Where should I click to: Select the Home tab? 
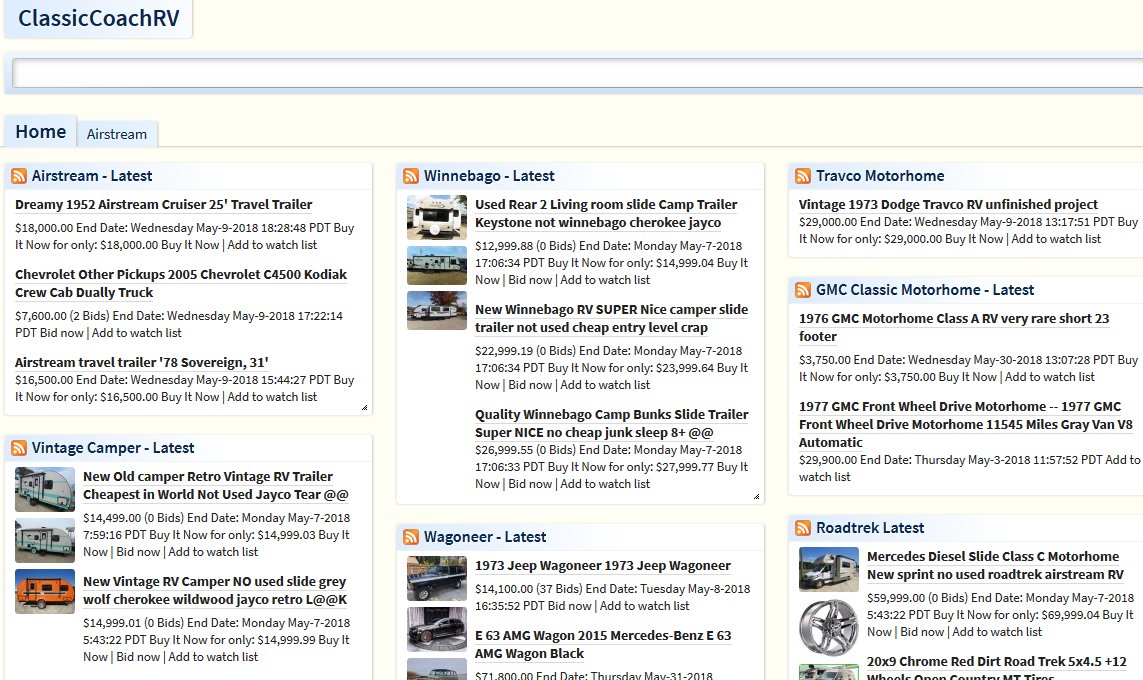point(40,131)
